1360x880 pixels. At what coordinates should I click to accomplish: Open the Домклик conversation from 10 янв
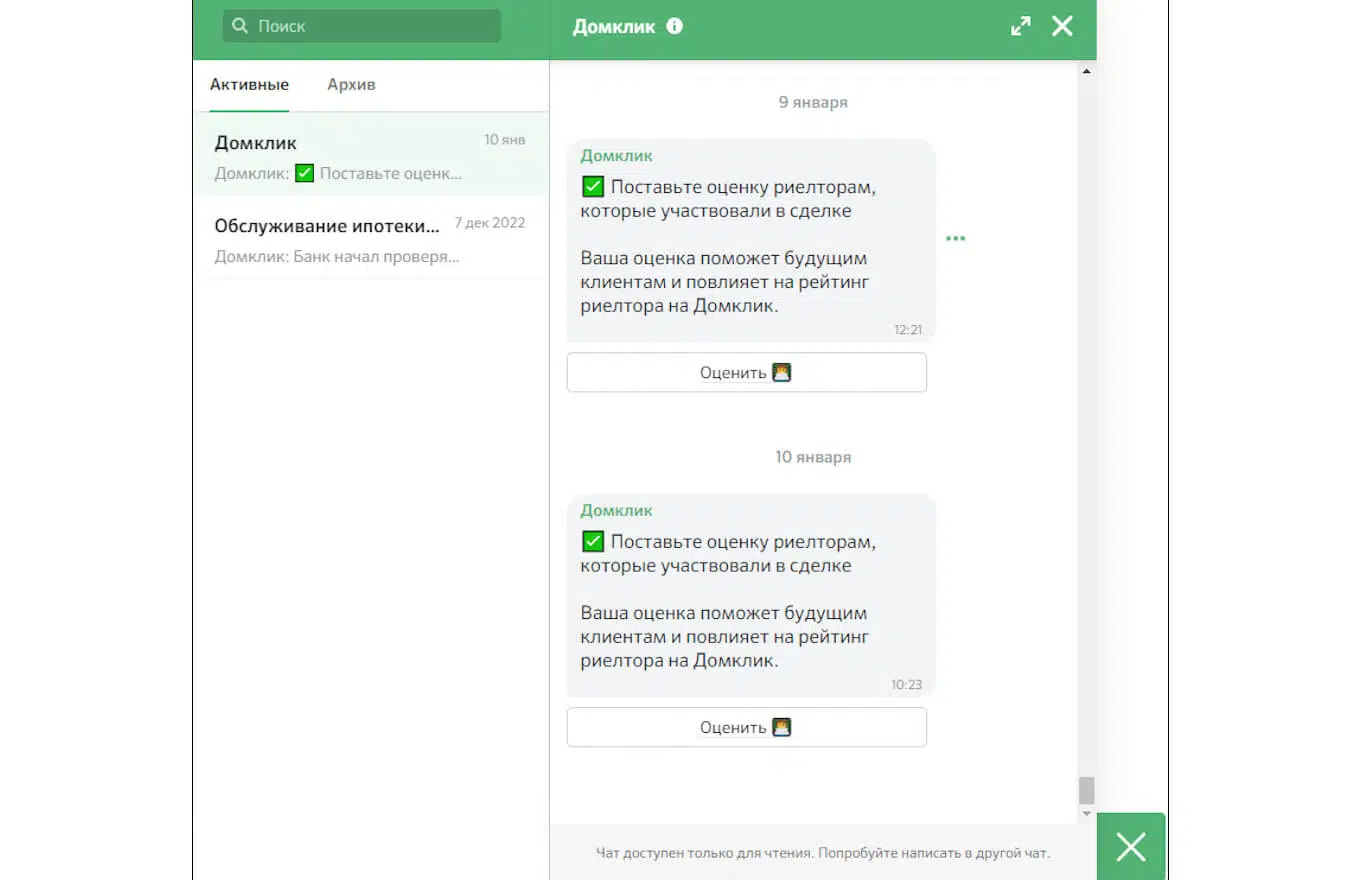(x=370, y=156)
